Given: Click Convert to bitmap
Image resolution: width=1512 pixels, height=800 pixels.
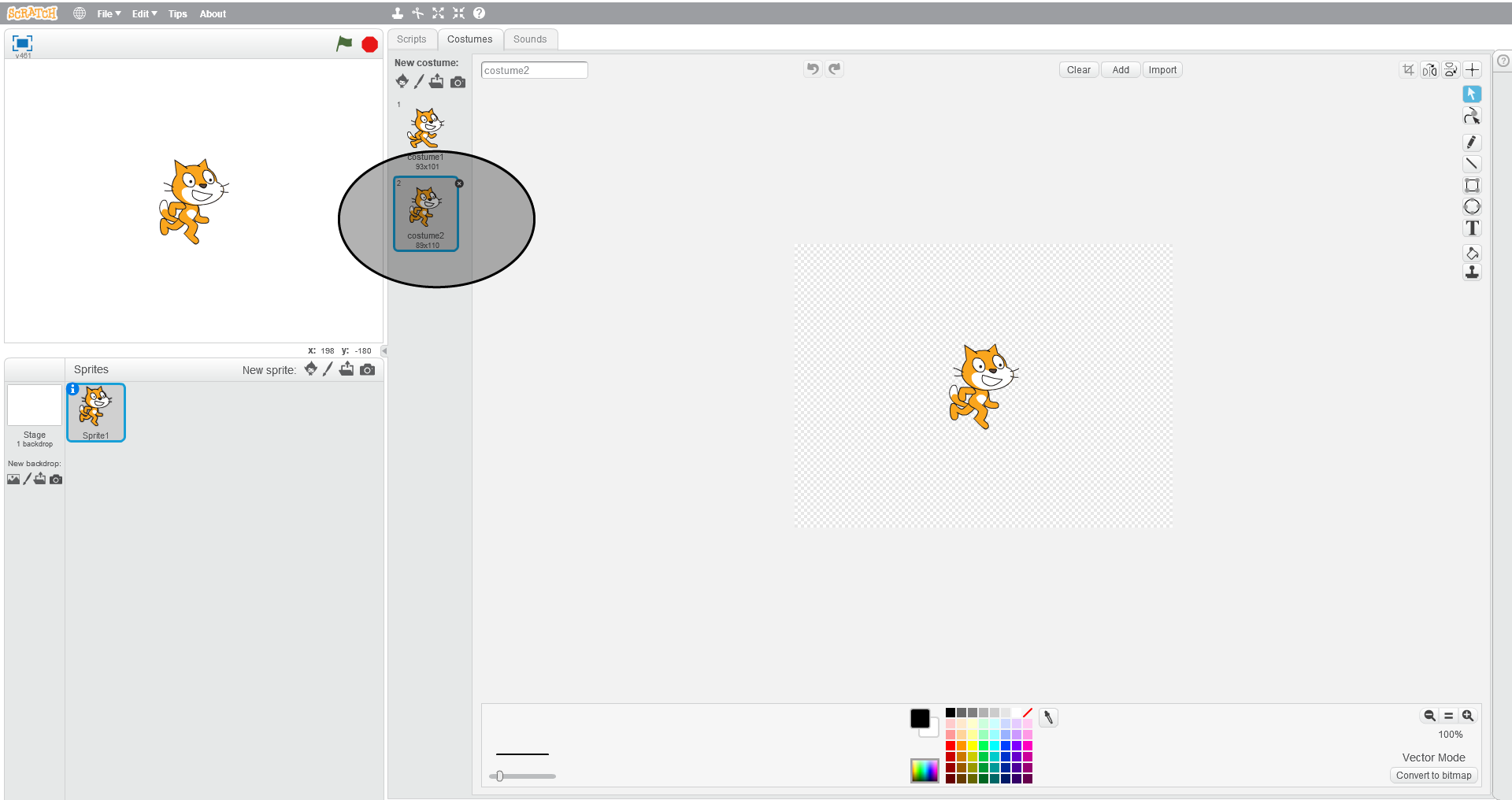Looking at the screenshot, I should click(x=1433, y=775).
